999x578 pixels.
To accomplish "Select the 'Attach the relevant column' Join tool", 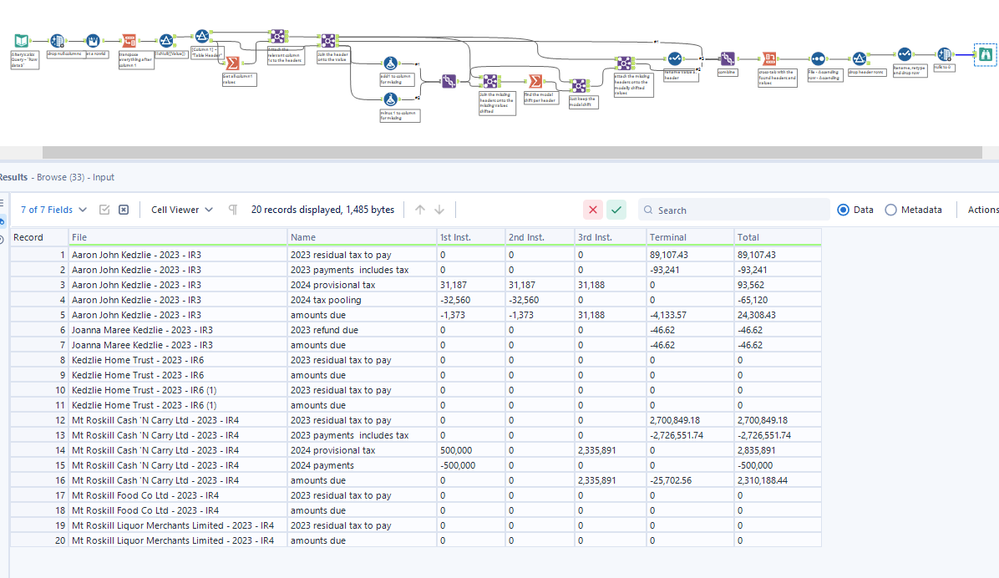I will point(277,36).
